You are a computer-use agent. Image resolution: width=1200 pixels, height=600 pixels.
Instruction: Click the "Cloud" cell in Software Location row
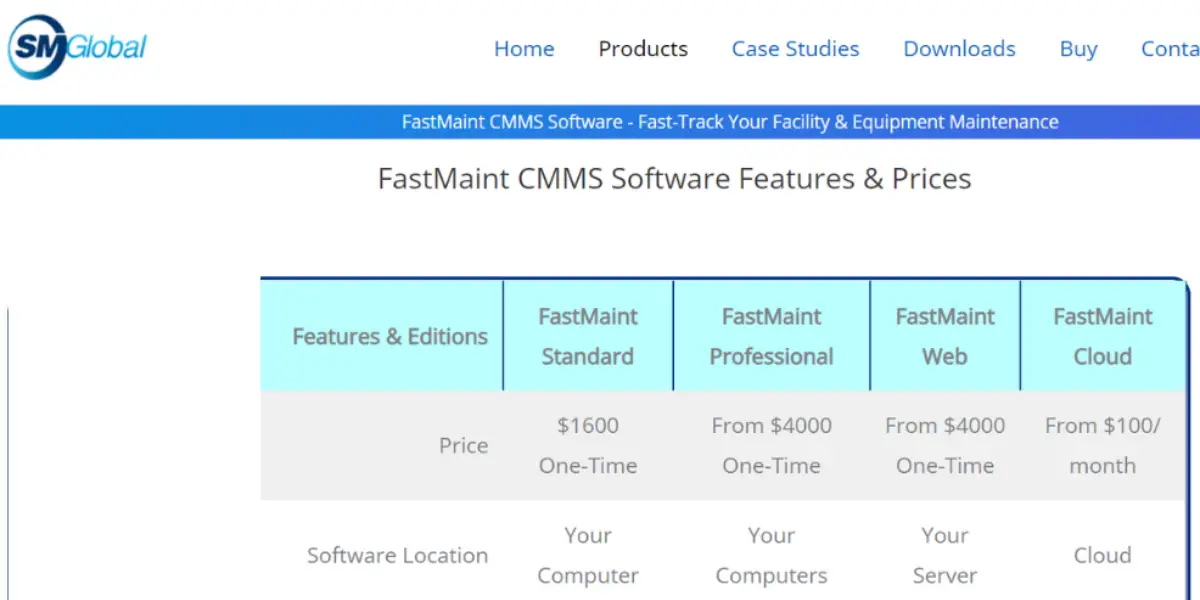1103,556
